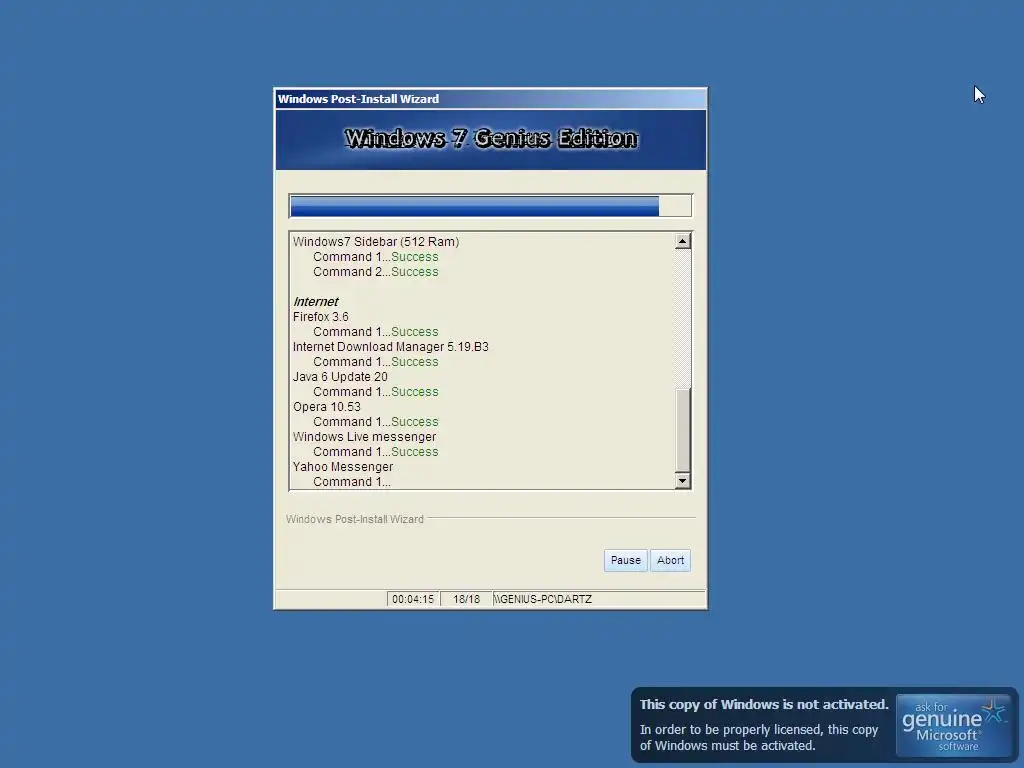1024x768 pixels.
Task: Select the Opera 10.53 entry
Action: point(327,407)
